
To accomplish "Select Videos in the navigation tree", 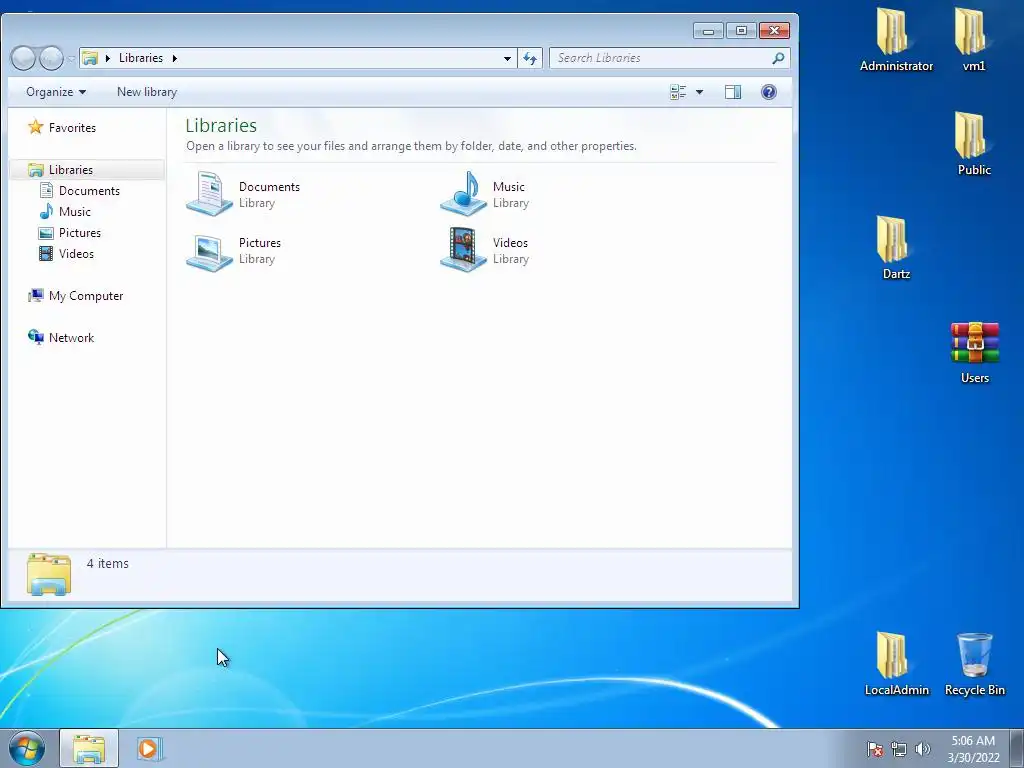I will coord(76,253).
